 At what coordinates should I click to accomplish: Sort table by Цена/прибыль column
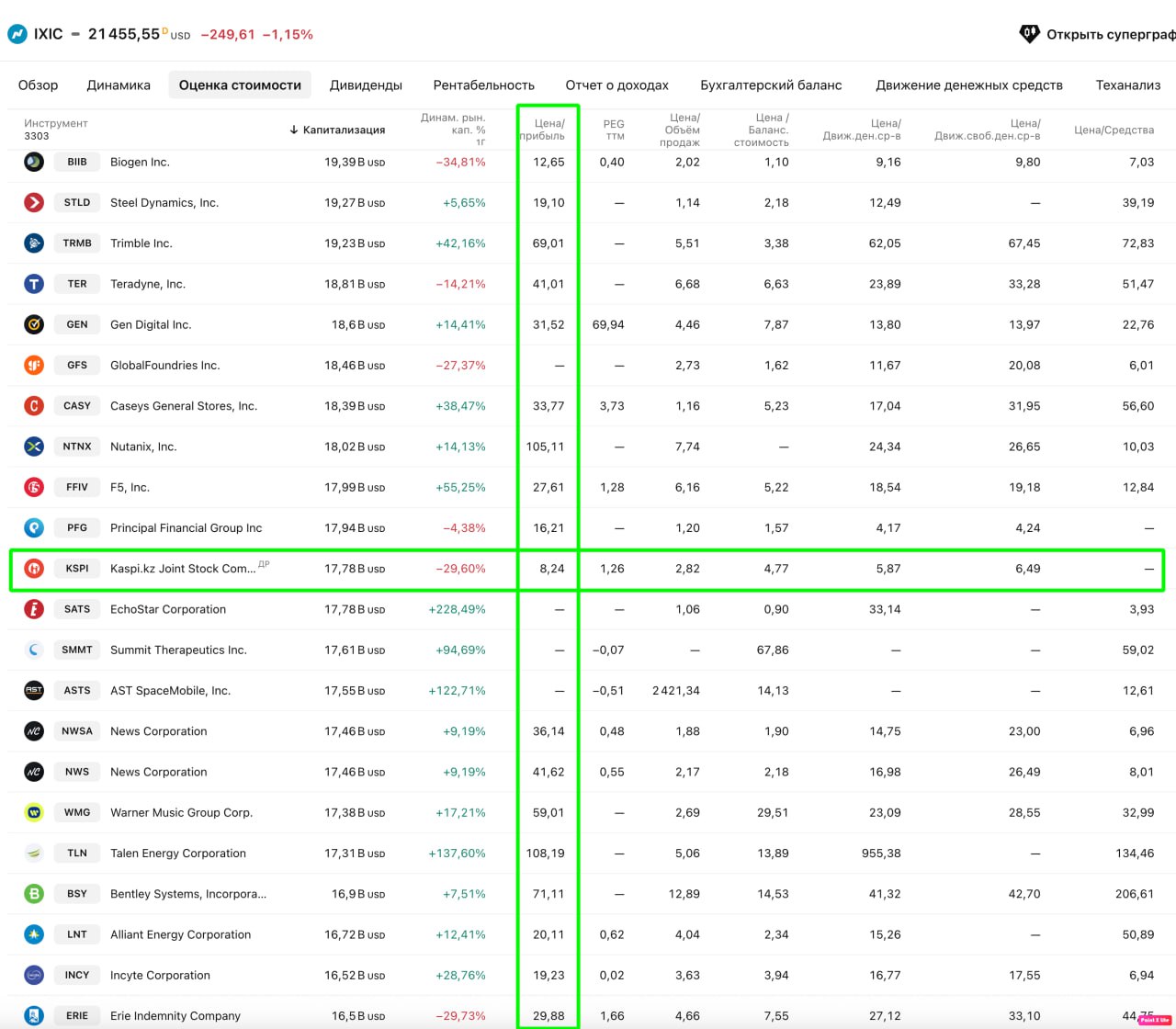pos(548,130)
